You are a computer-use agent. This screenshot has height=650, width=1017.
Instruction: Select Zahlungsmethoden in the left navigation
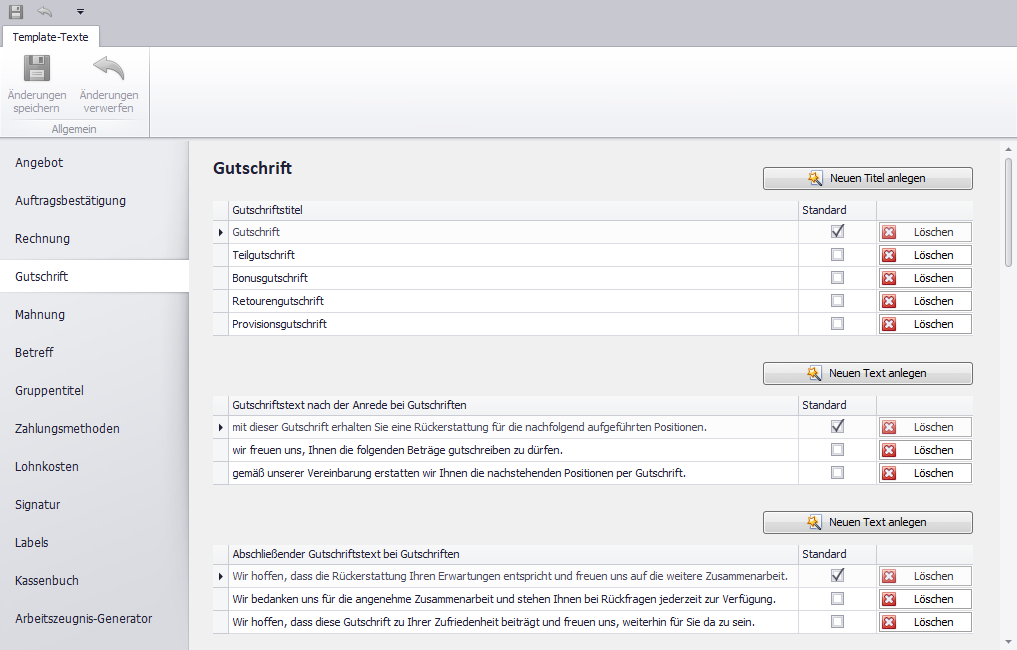[x=67, y=429]
